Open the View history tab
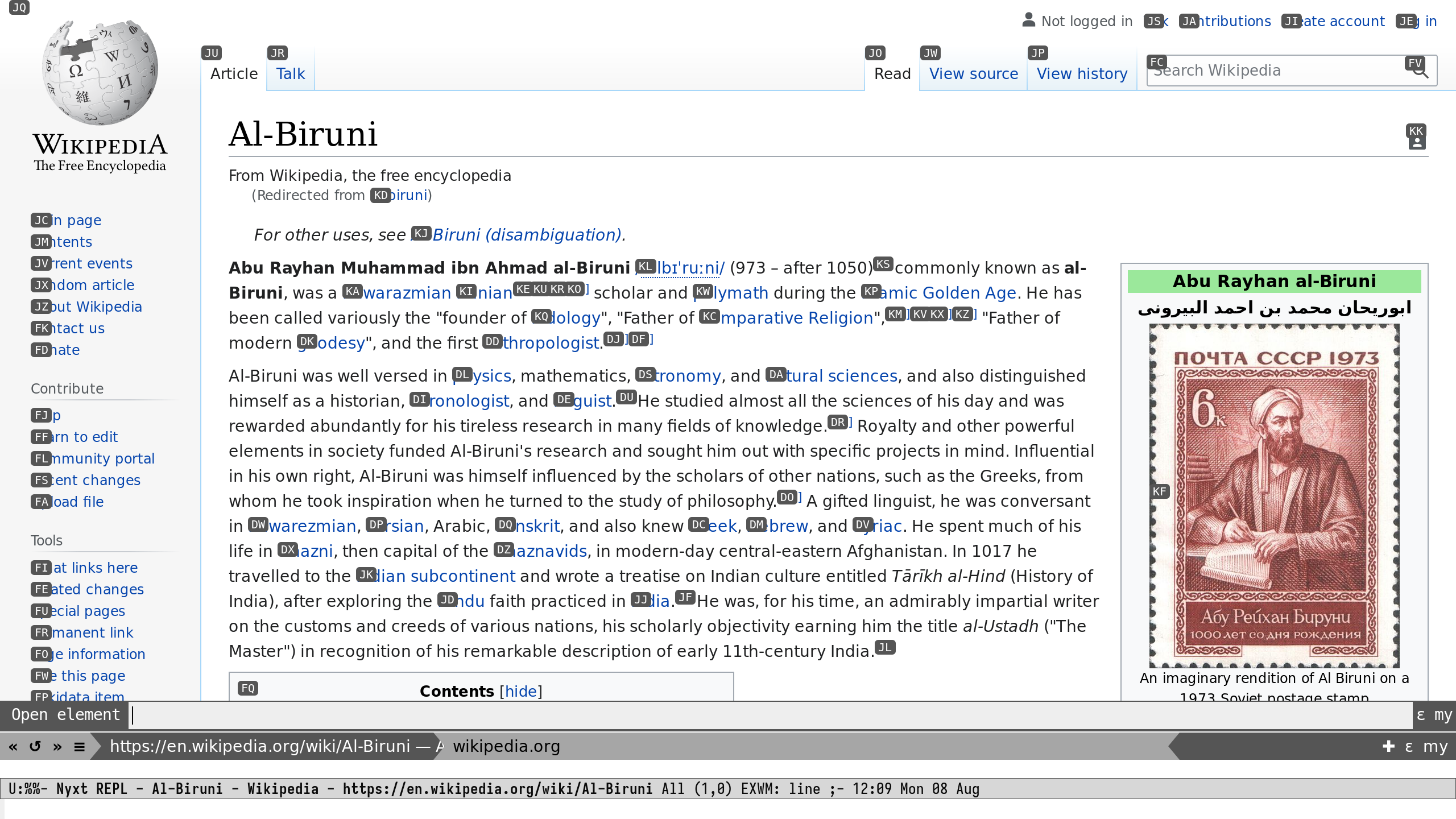The width and height of the screenshot is (1456, 819). coord(1082,74)
